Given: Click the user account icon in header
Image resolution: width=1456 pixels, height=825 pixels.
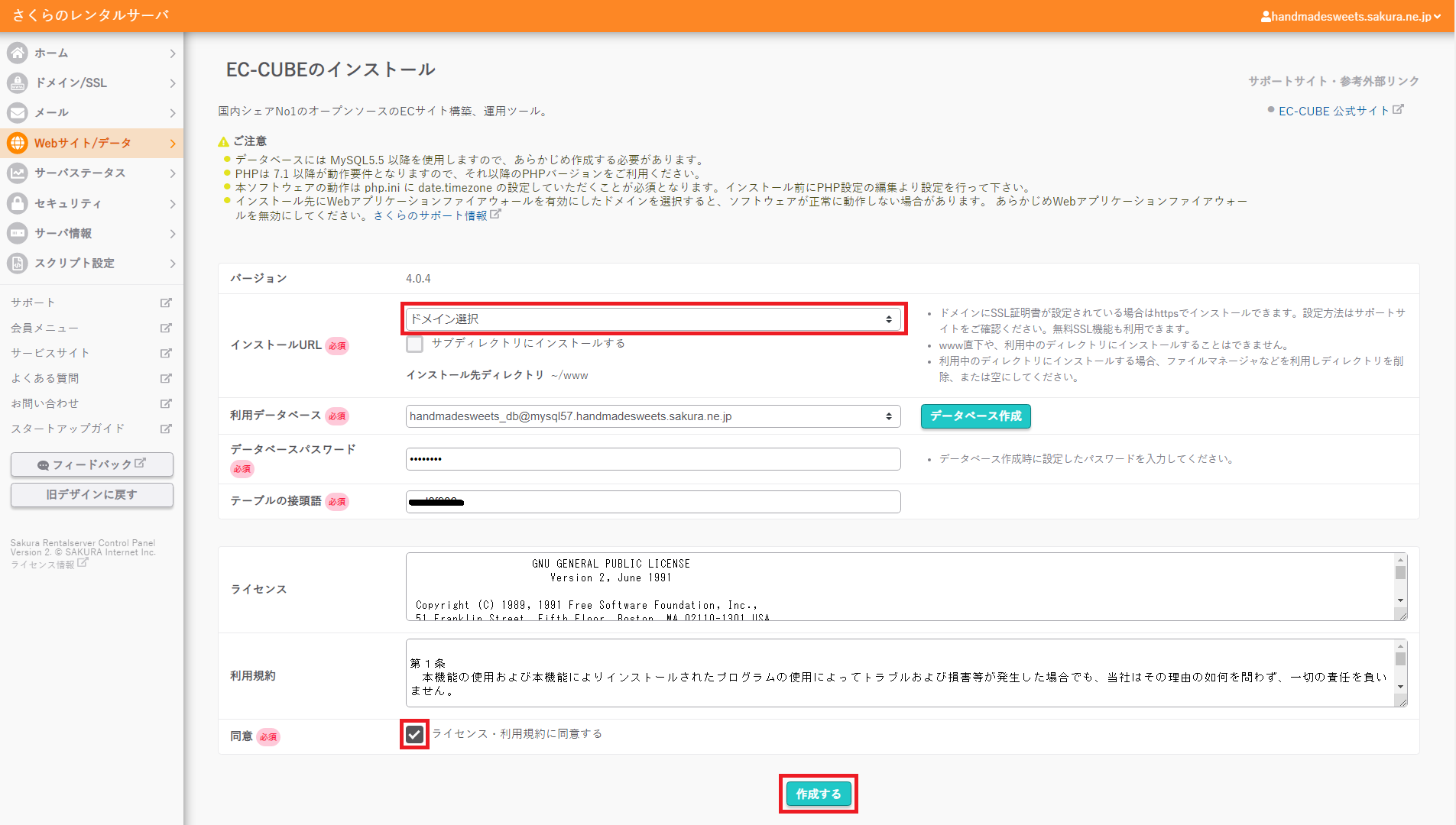Looking at the screenshot, I should (1266, 16).
